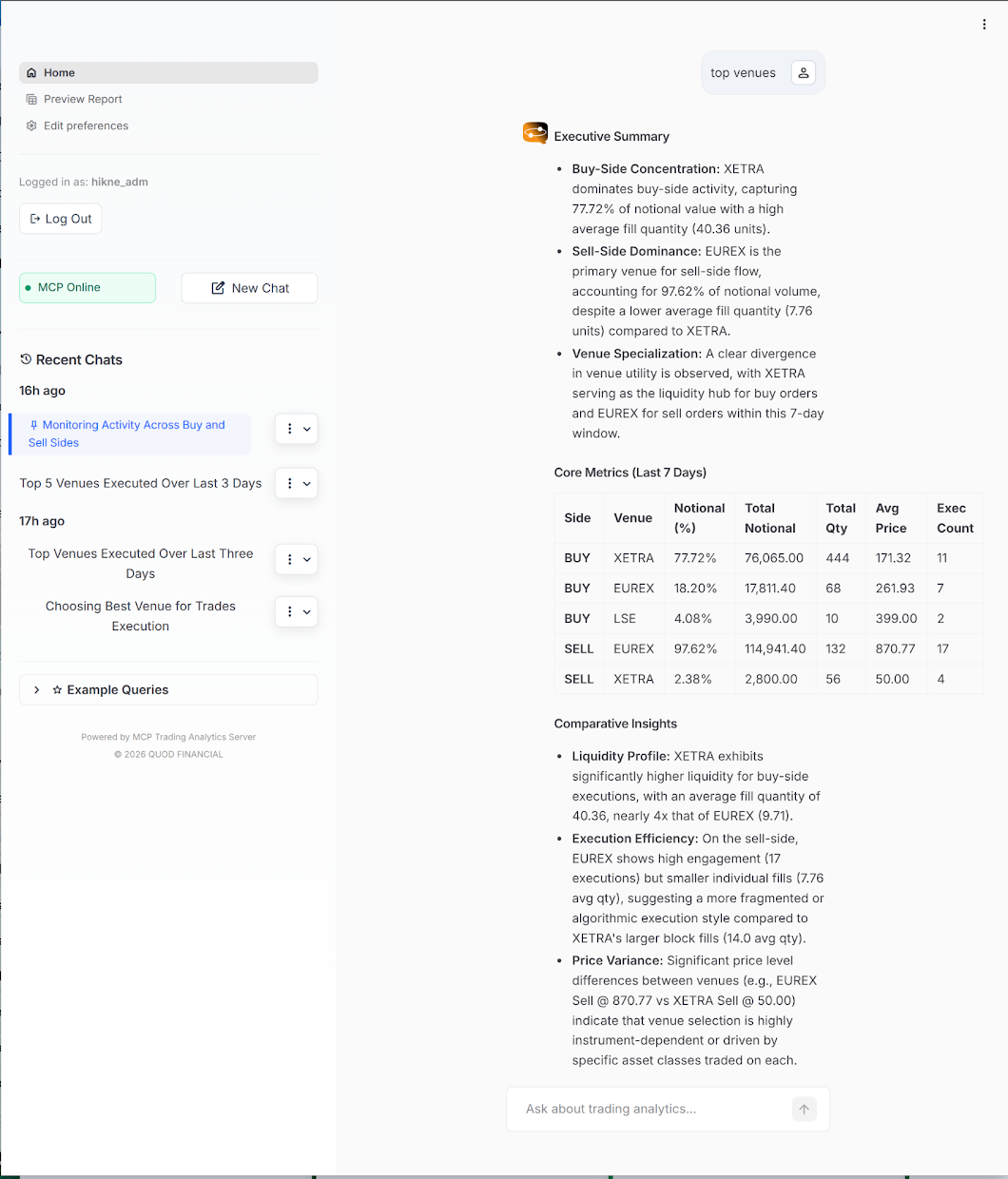The image size is (1008, 1179).
Task: Start a New Chat
Action: tap(249, 288)
